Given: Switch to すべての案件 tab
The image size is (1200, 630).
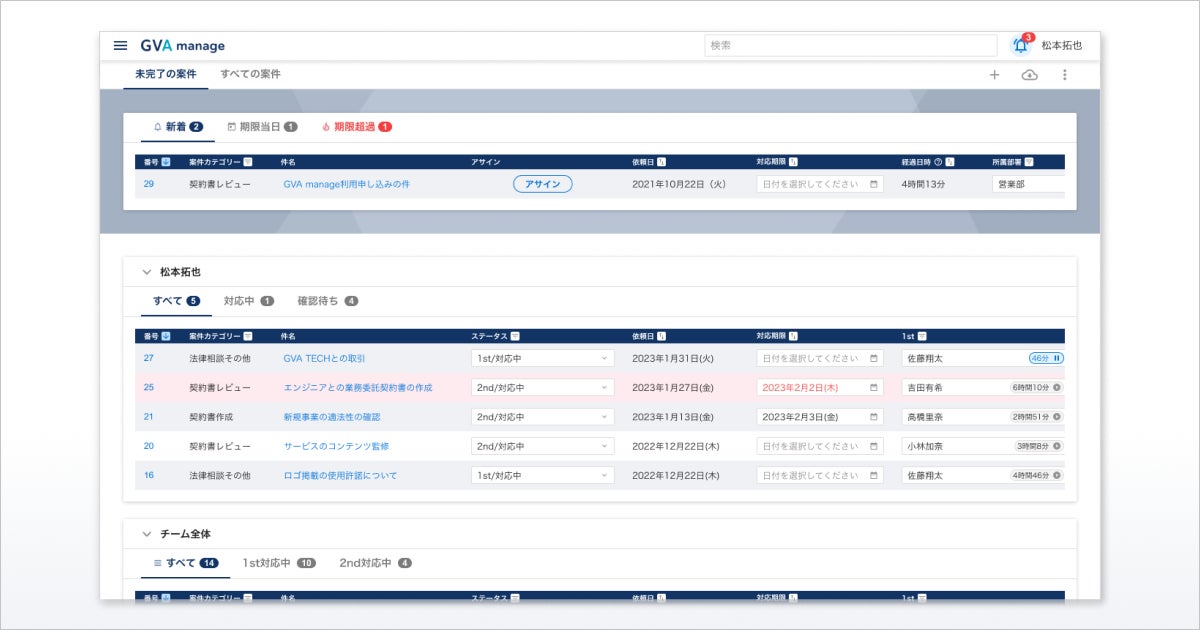Looking at the screenshot, I should tap(250, 74).
